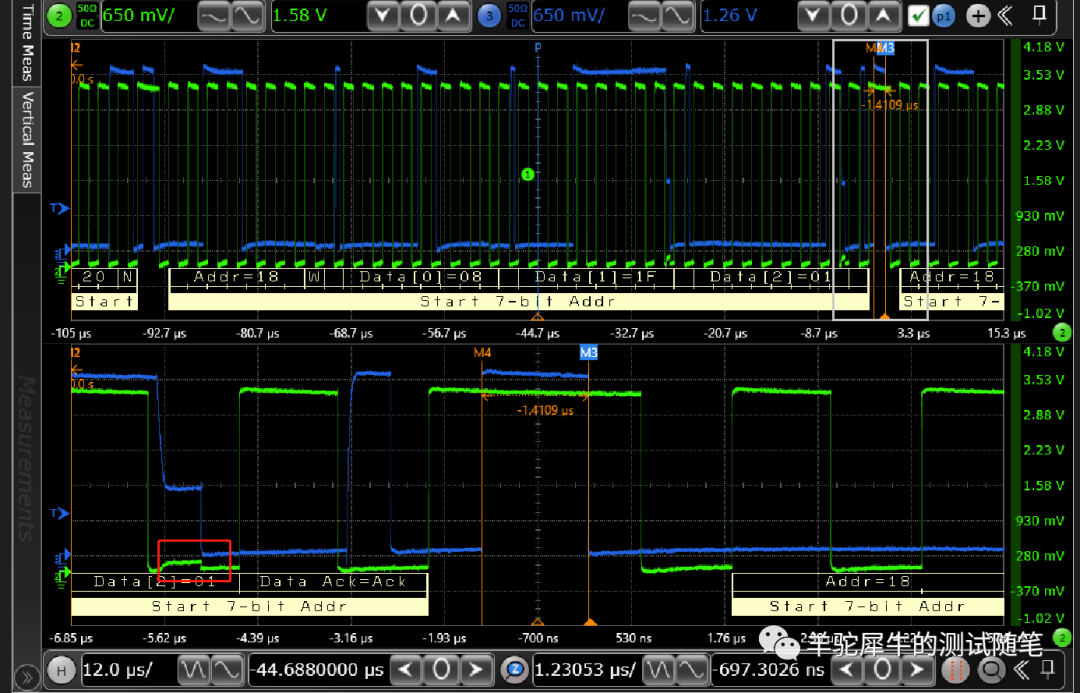This screenshot has width=1080, height=693.
Task: Click the add channel plus icon
Action: pos(979,16)
